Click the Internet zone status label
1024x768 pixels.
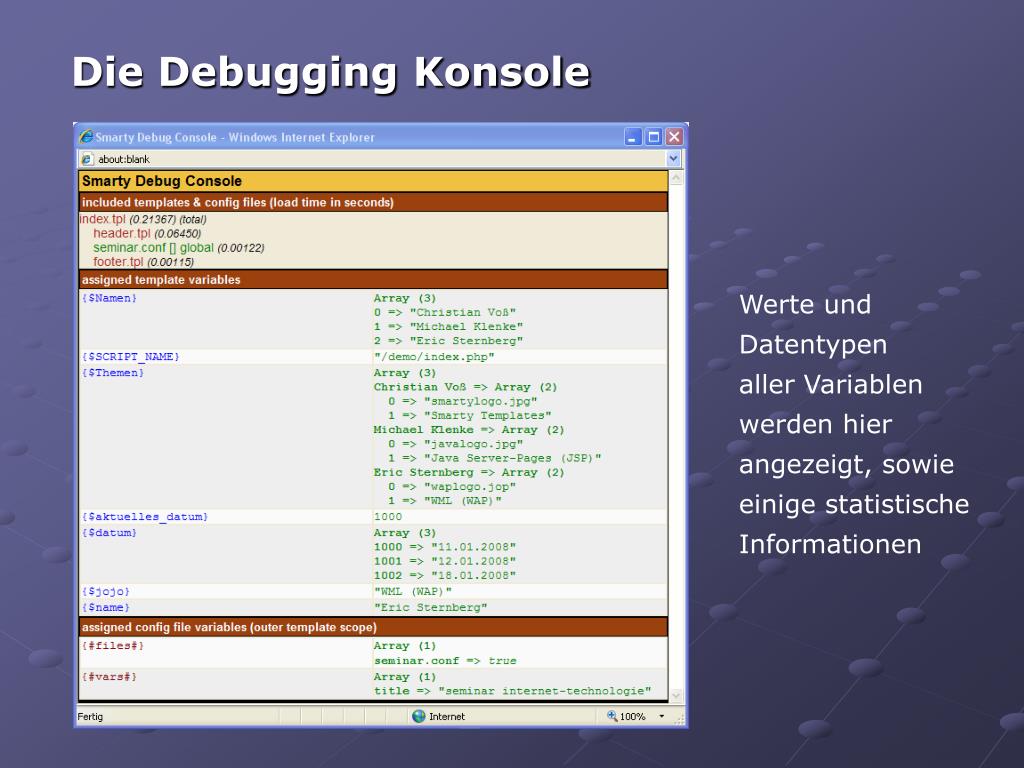point(447,716)
